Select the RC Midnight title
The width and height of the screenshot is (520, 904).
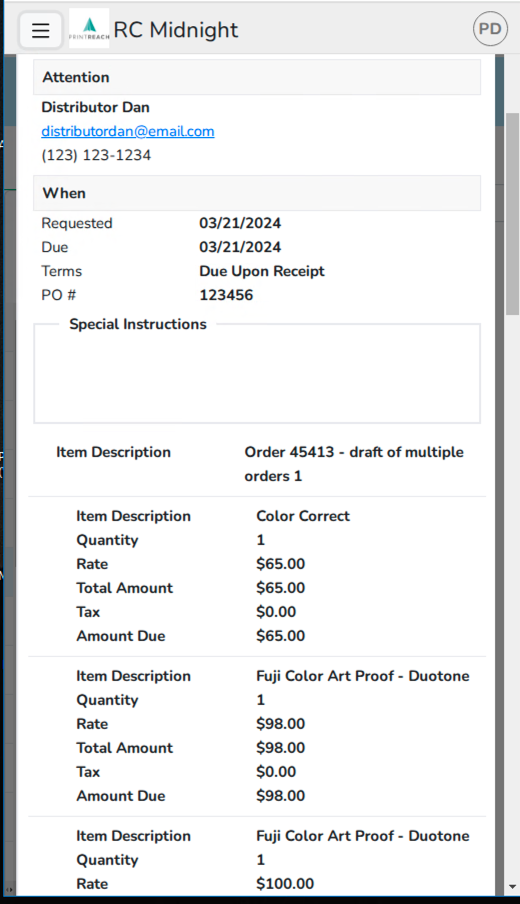click(176, 30)
